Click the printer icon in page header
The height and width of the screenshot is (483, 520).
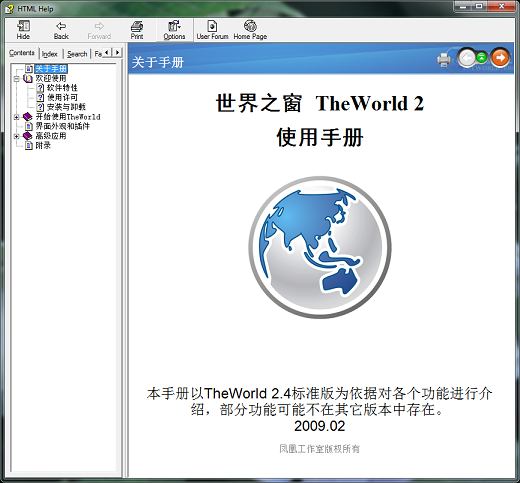444,60
